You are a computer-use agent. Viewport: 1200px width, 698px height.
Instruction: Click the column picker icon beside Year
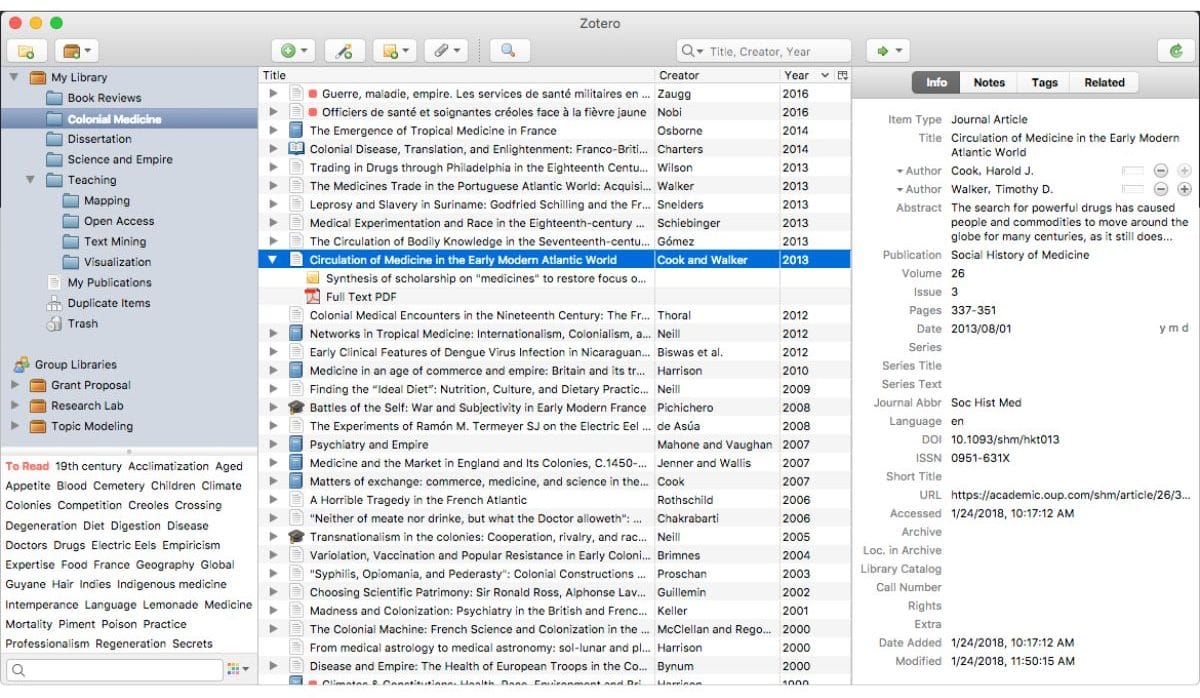[x=842, y=75]
